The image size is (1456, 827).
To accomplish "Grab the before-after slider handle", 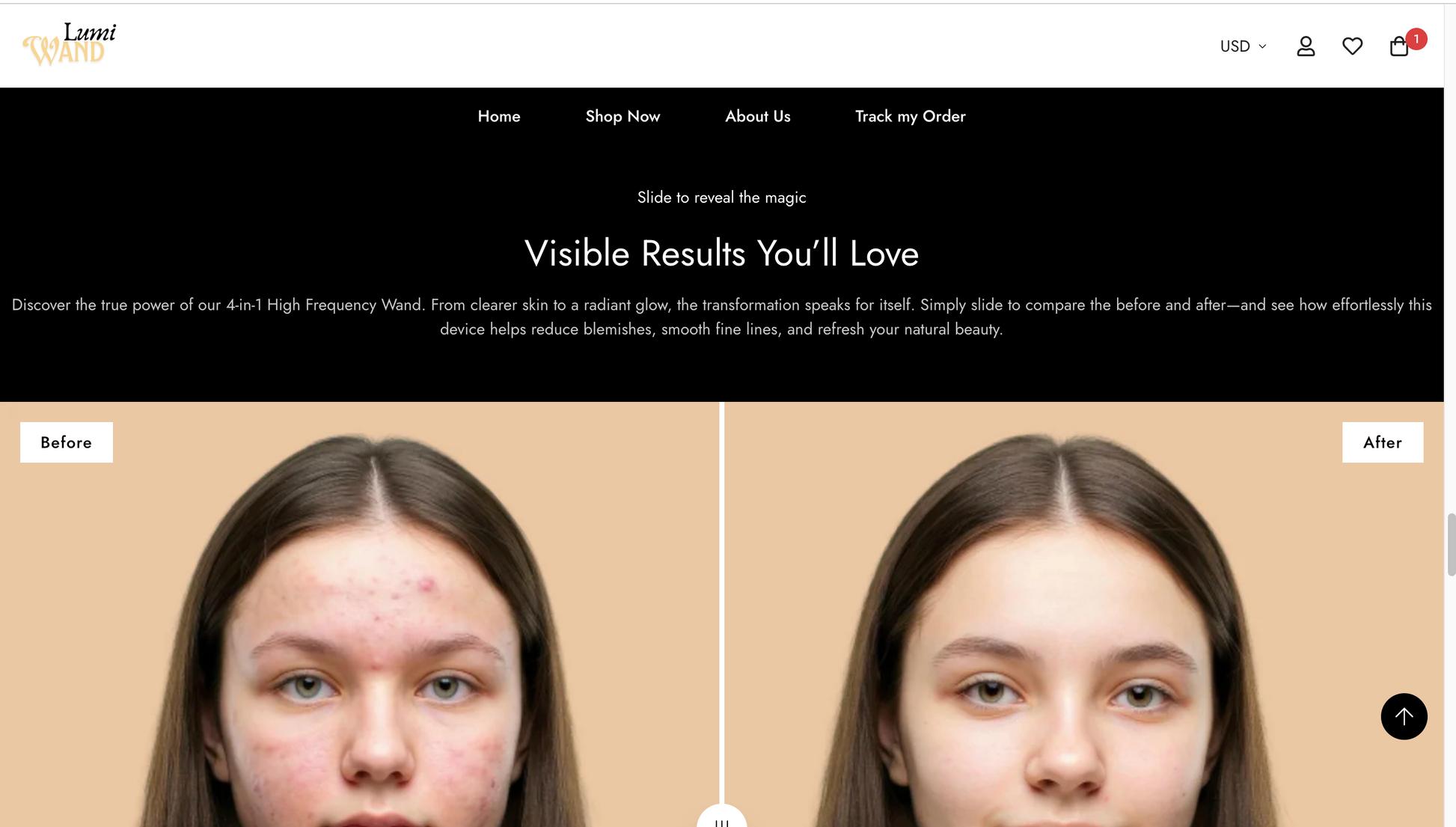I will pyautogui.click(x=721, y=817).
